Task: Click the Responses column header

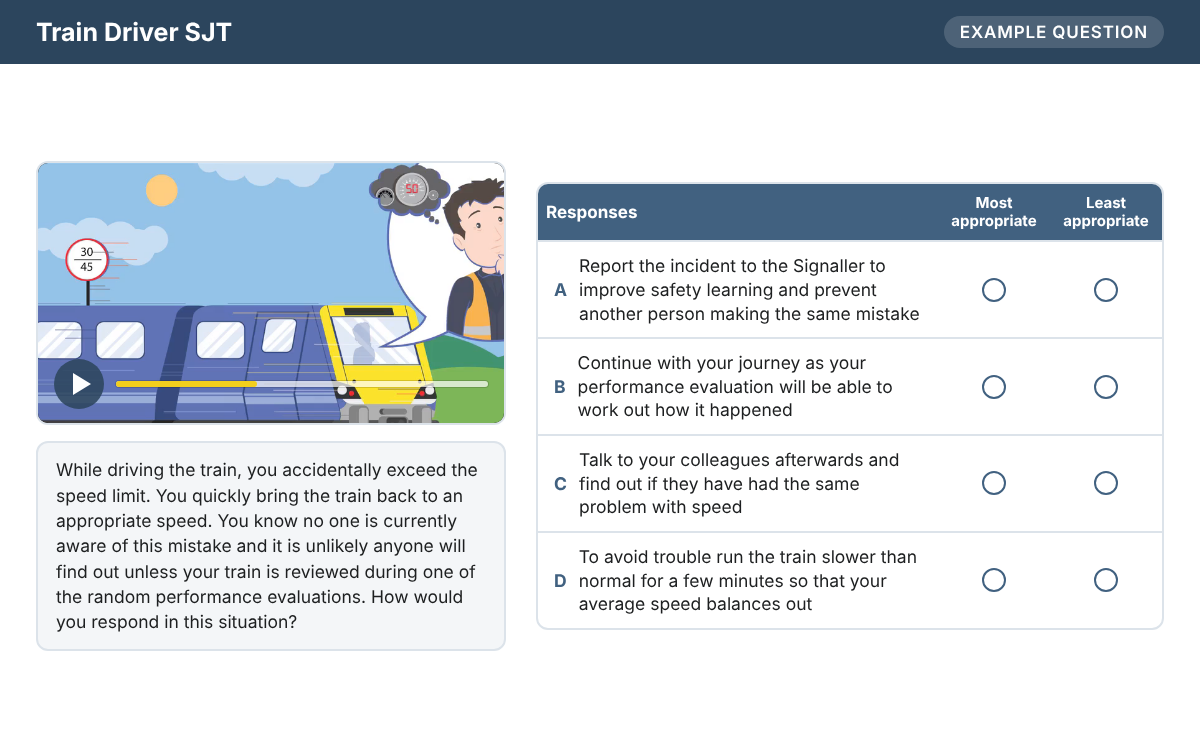Action: pyautogui.click(x=592, y=212)
